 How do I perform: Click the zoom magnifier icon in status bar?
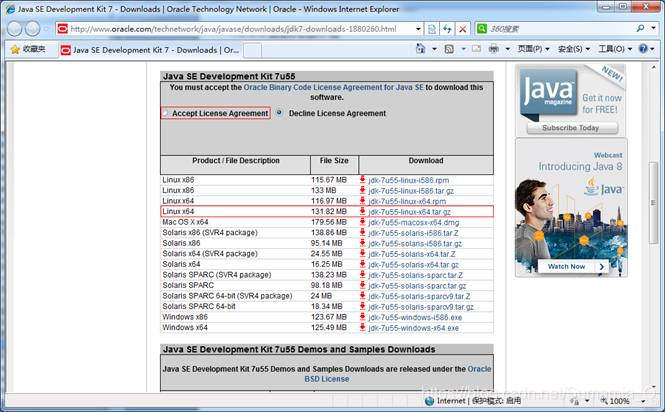point(604,401)
